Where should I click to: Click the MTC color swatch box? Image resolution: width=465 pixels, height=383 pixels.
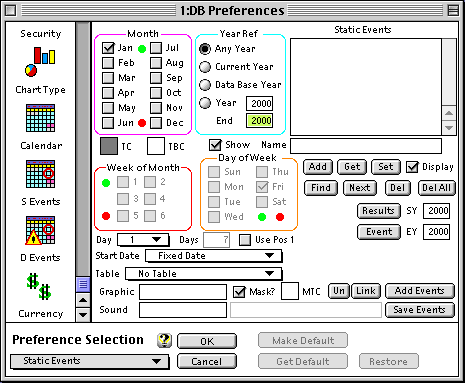pos(290,291)
